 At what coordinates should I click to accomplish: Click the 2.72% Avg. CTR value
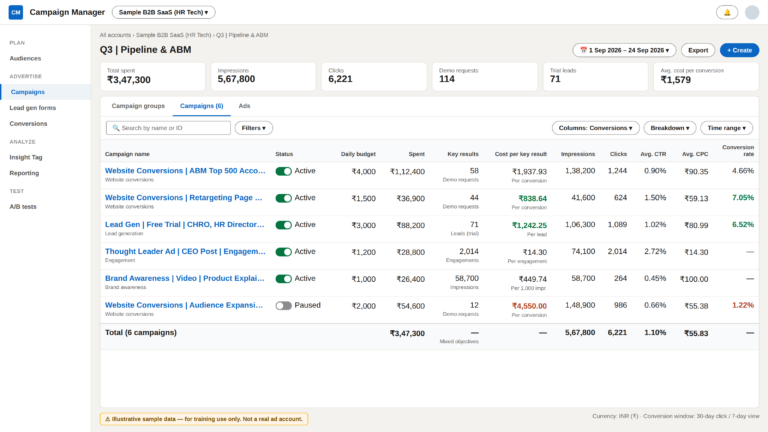[x=655, y=251]
